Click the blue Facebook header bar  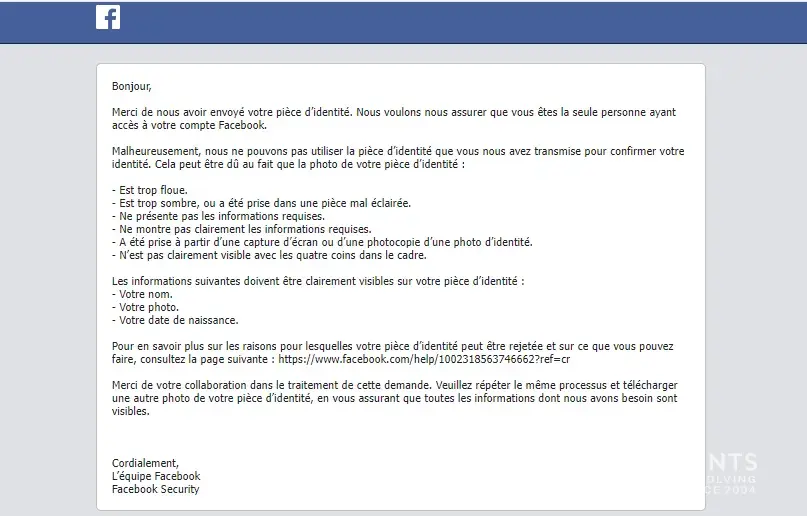tap(450, 20)
